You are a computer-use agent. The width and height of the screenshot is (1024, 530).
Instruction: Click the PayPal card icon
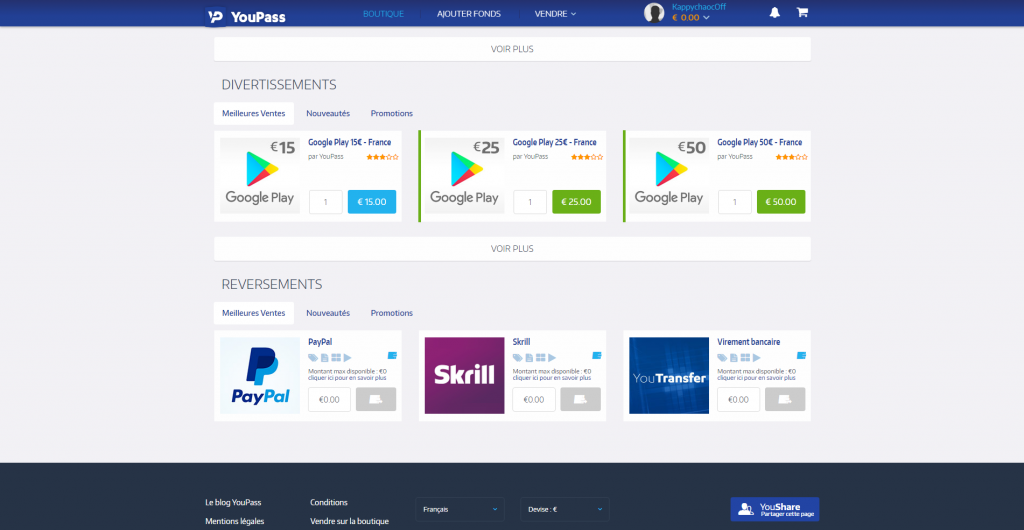(x=392, y=355)
